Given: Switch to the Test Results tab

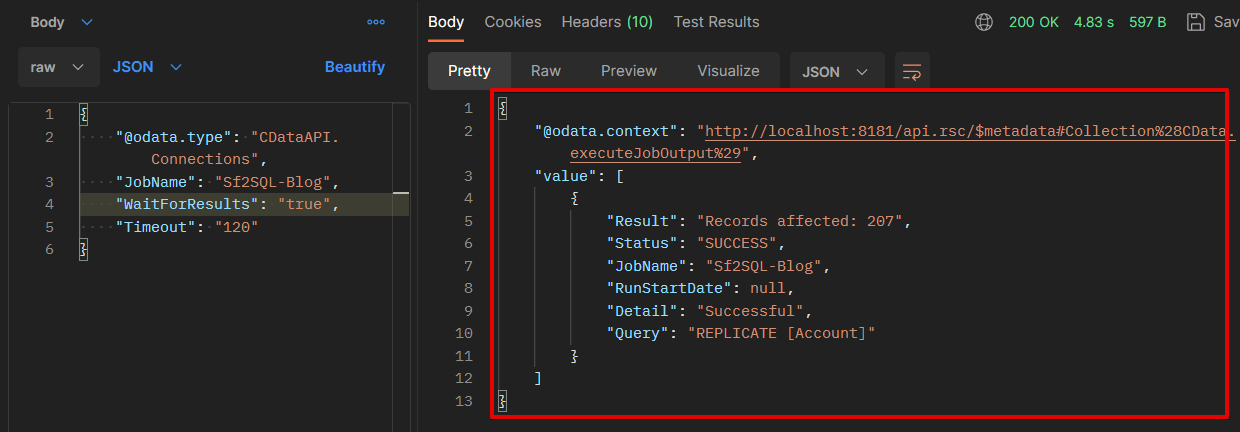Looking at the screenshot, I should click(x=716, y=22).
